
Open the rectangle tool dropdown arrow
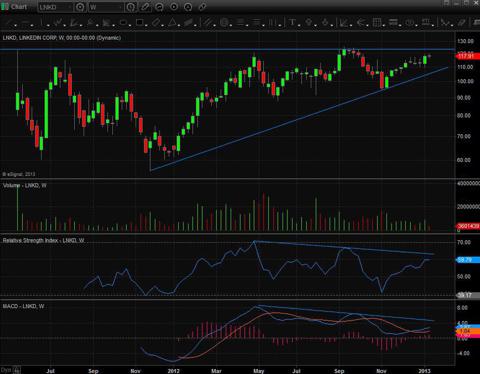pos(146,25)
